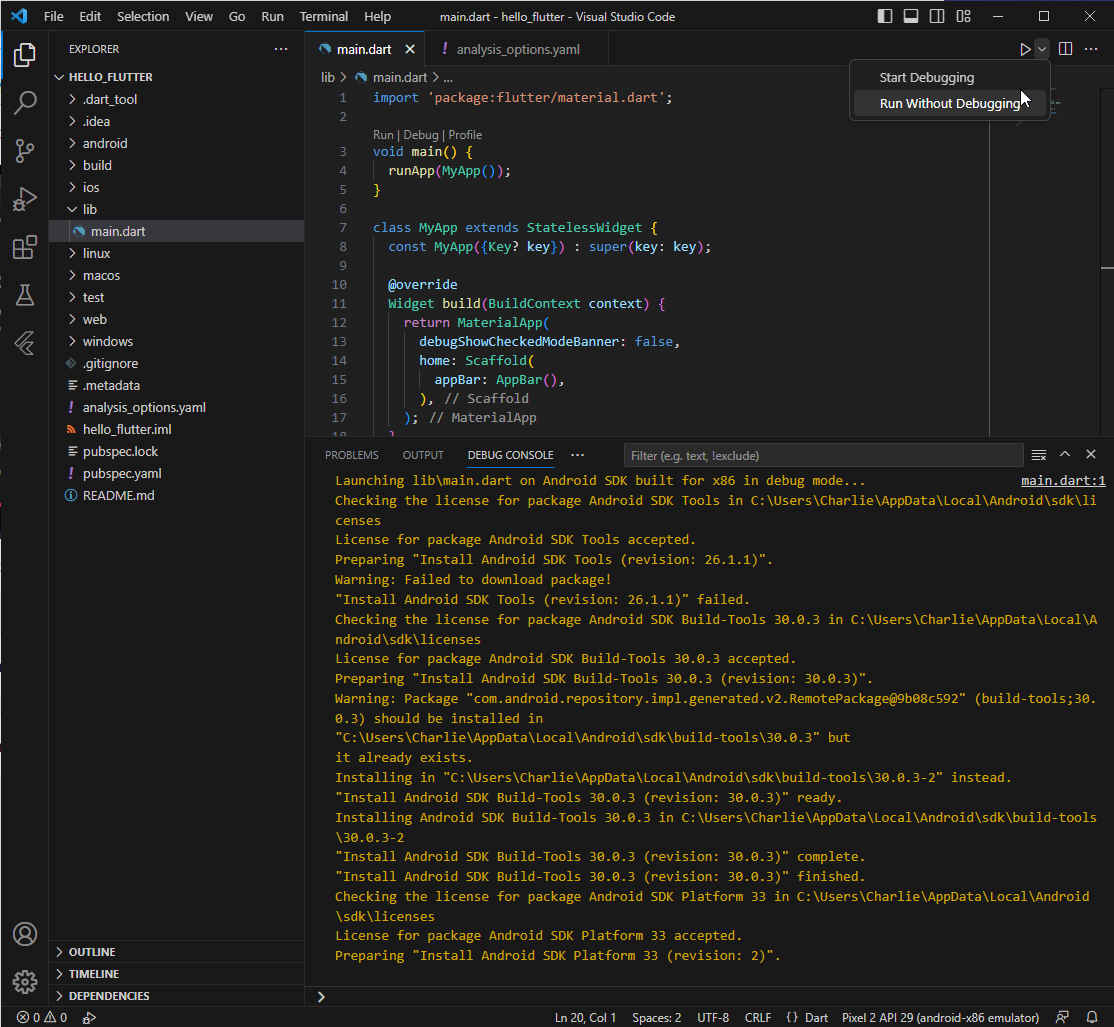Open the notifications bell in status bar
The height and width of the screenshot is (1027, 1114).
click(1092, 1018)
